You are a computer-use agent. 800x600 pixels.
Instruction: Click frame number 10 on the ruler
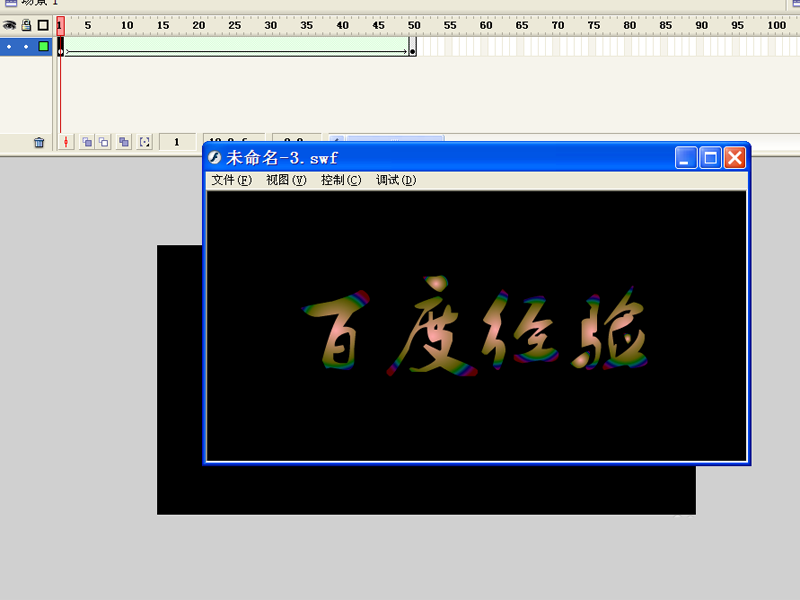tap(127, 25)
